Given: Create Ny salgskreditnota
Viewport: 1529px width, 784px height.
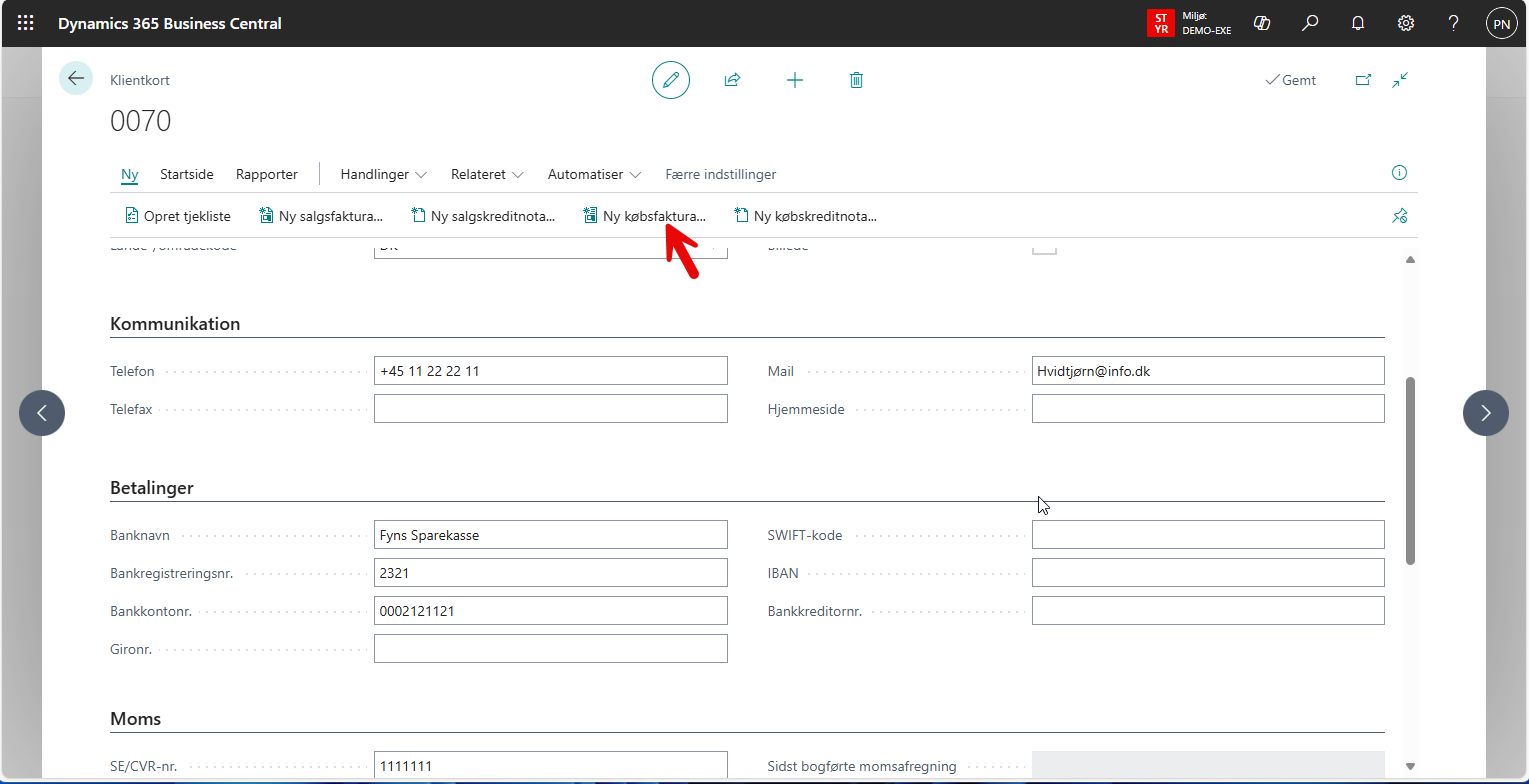Looking at the screenshot, I should pos(483,215).
